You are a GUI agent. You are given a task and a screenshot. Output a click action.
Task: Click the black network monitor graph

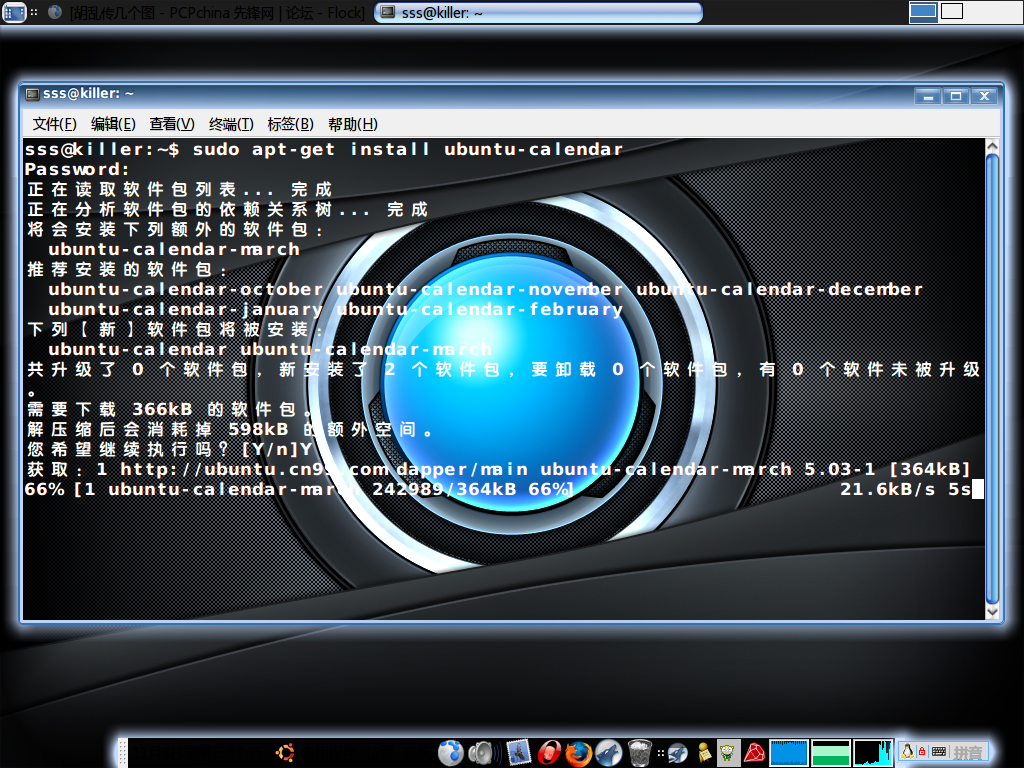[872, 753]
